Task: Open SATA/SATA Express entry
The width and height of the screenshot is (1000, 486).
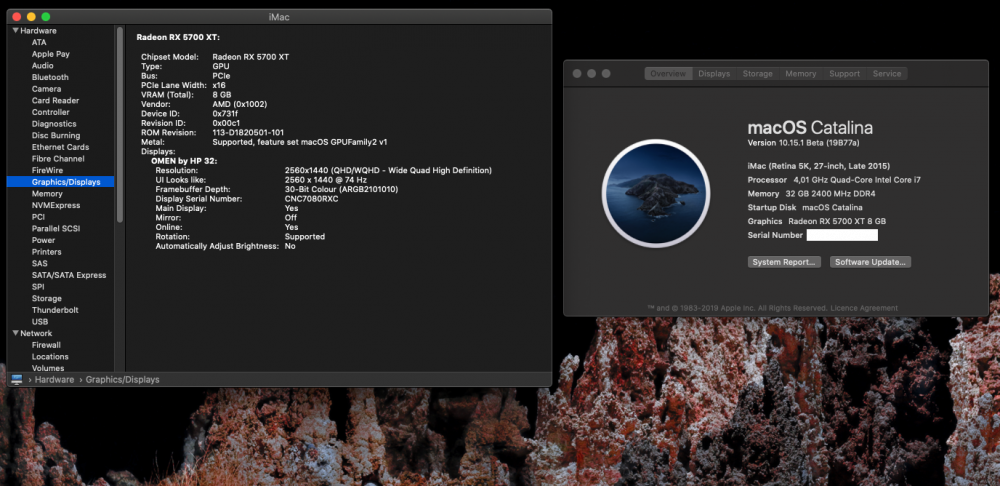Action: (69, 275)
